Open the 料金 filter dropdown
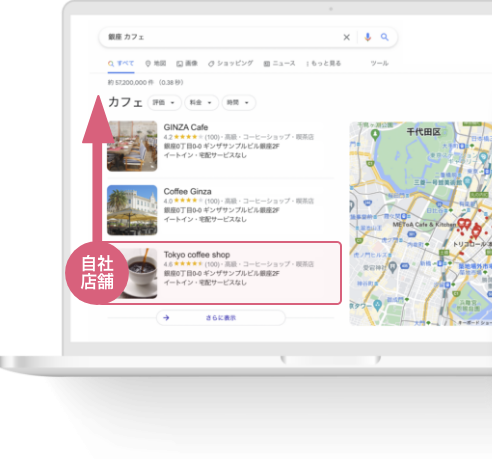Viewport: 492px width, 459px height. point(201,102)
